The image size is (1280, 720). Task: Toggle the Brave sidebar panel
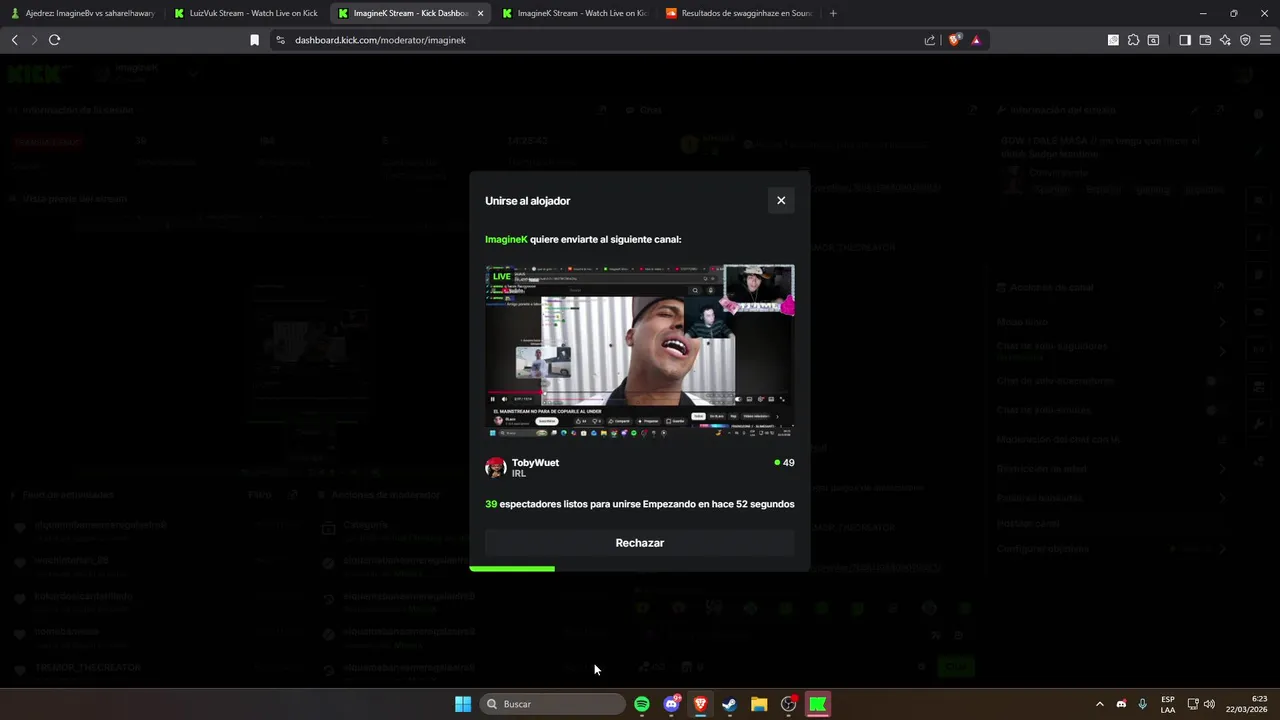click(1185, 40)
